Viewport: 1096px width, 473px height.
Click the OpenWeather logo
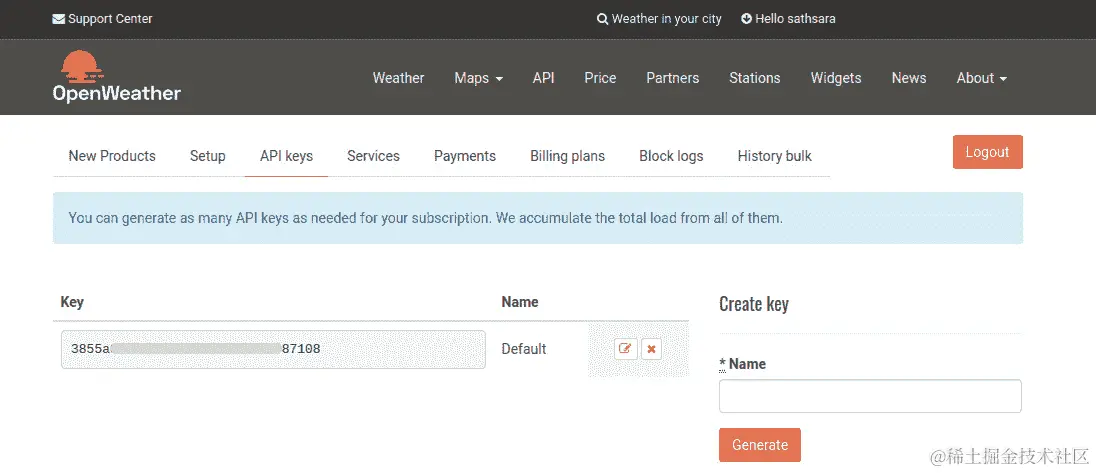click(117, 77)
